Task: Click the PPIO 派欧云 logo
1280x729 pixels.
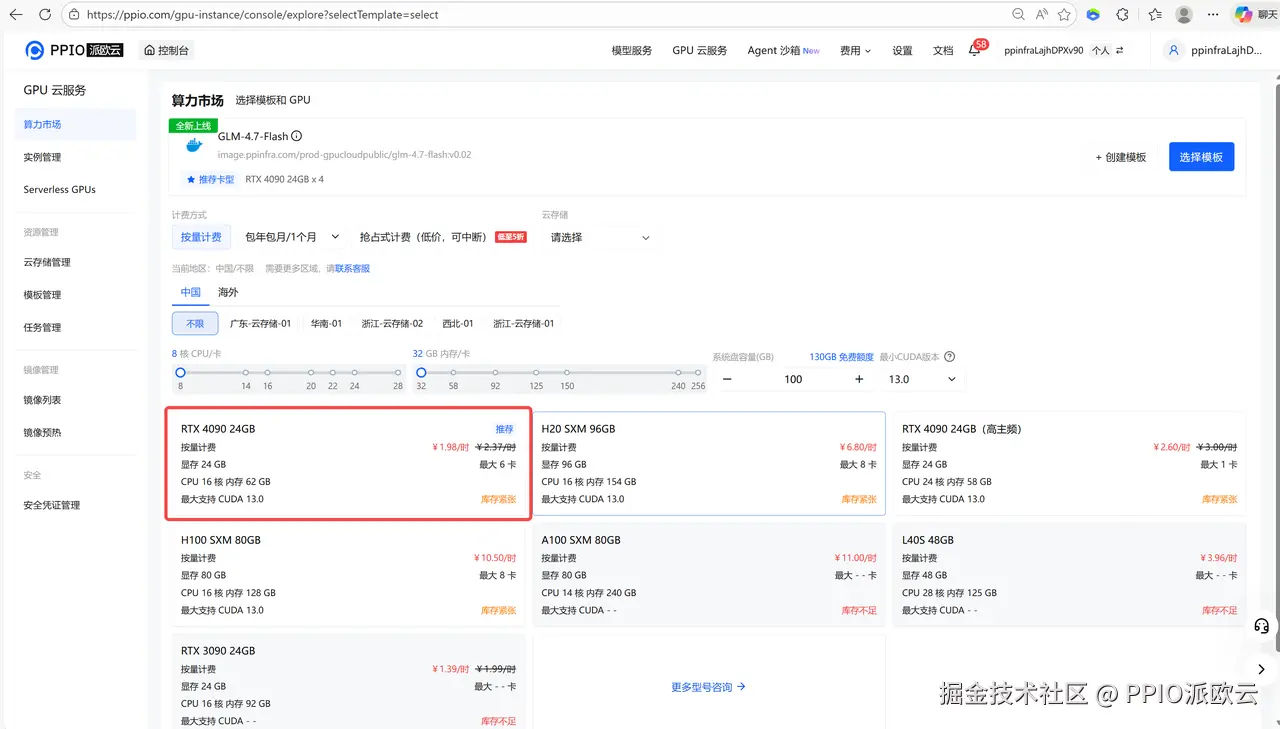Action: [74, 50]
